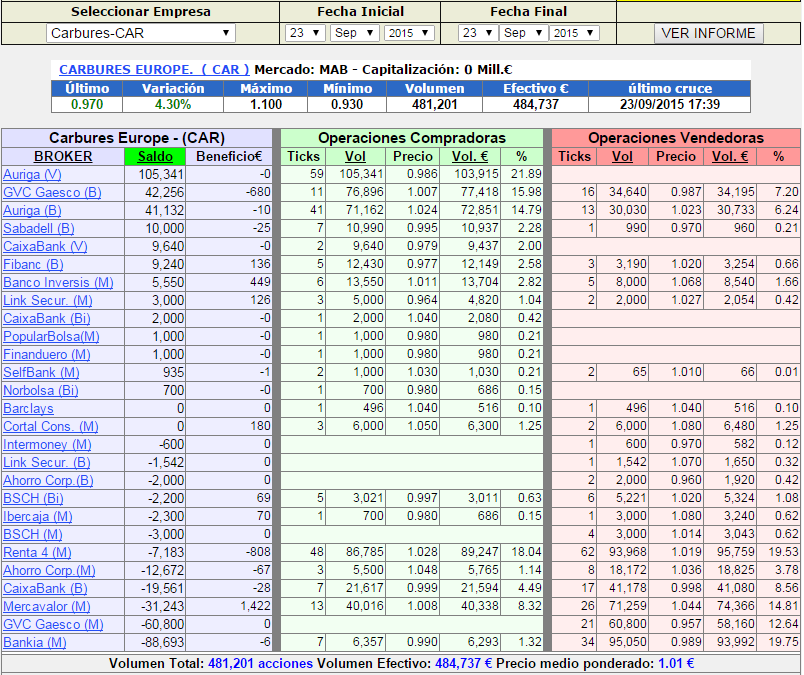Open the GVC Gaesco (B) broker link

point(52,193)
